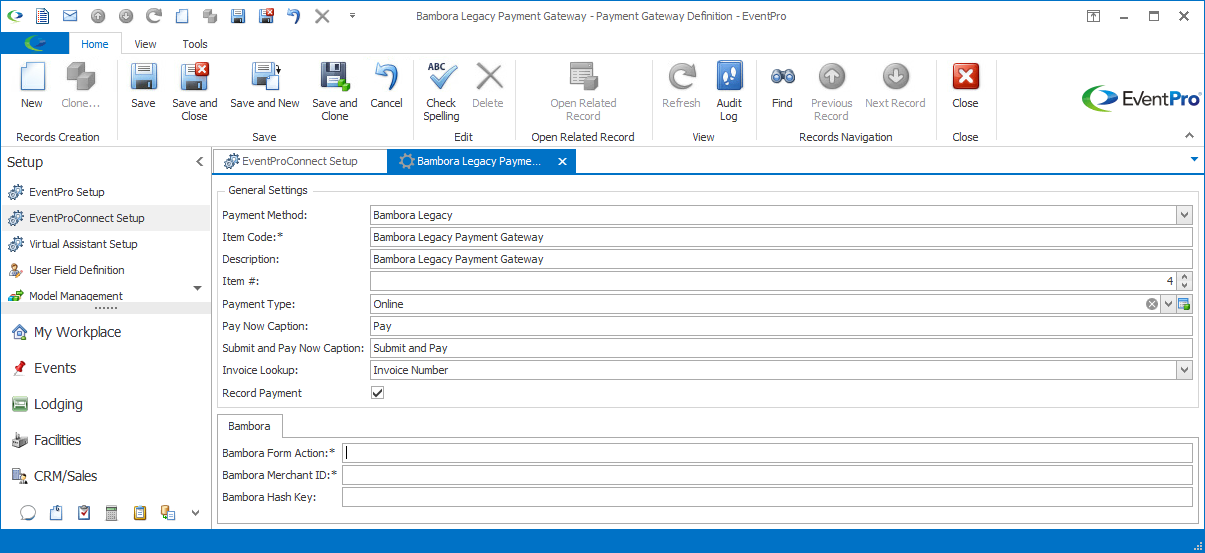The width and height of the screenshot is (1205, 553).
Task: Uncheck the Record Payment checkbox
Action: [x=377, y=393]
